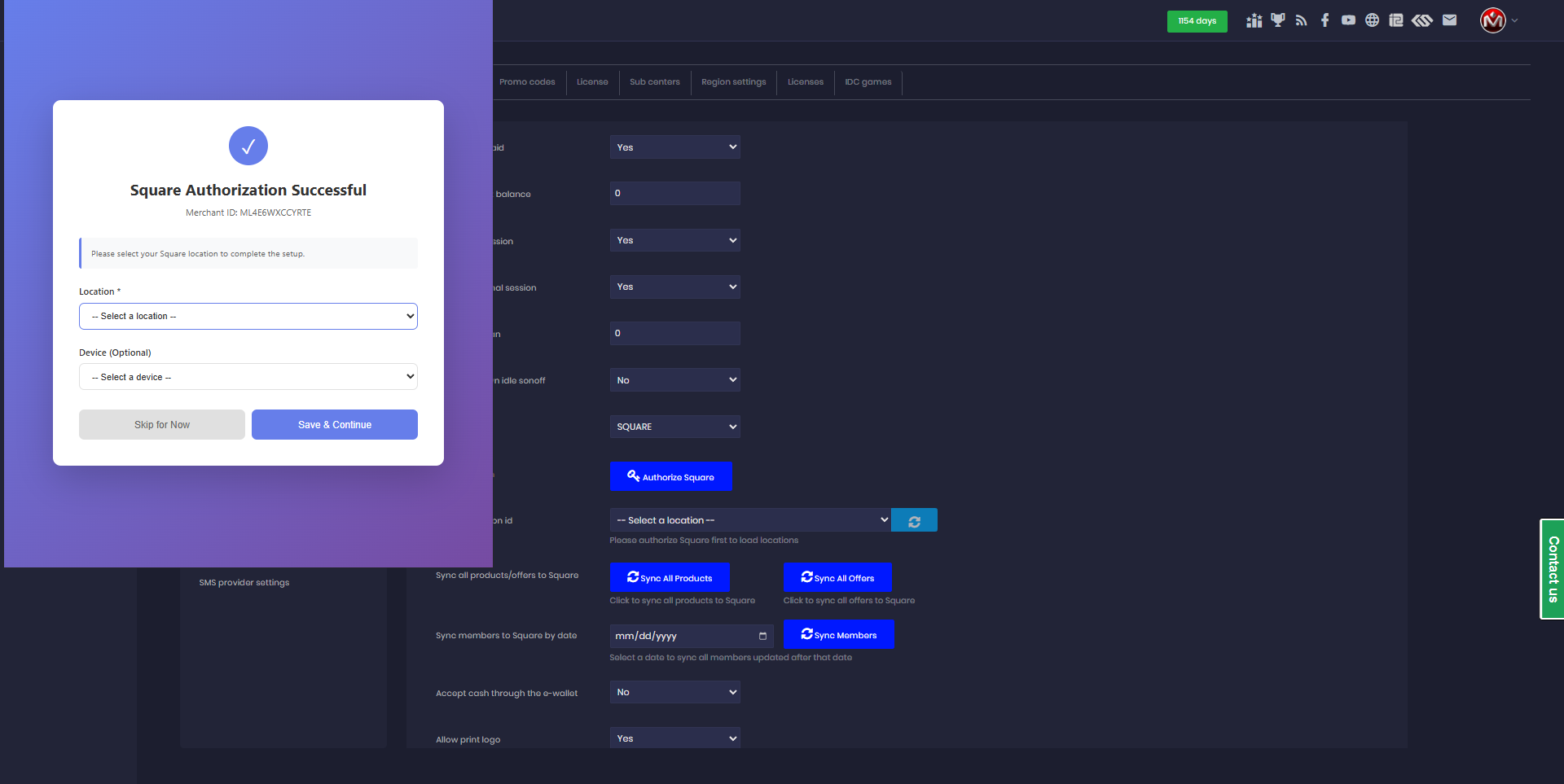Viewport: 1564px width, 784px height.
Task: Click the Sync Members button
Action: pyautogui.click(x=839, y=635)
